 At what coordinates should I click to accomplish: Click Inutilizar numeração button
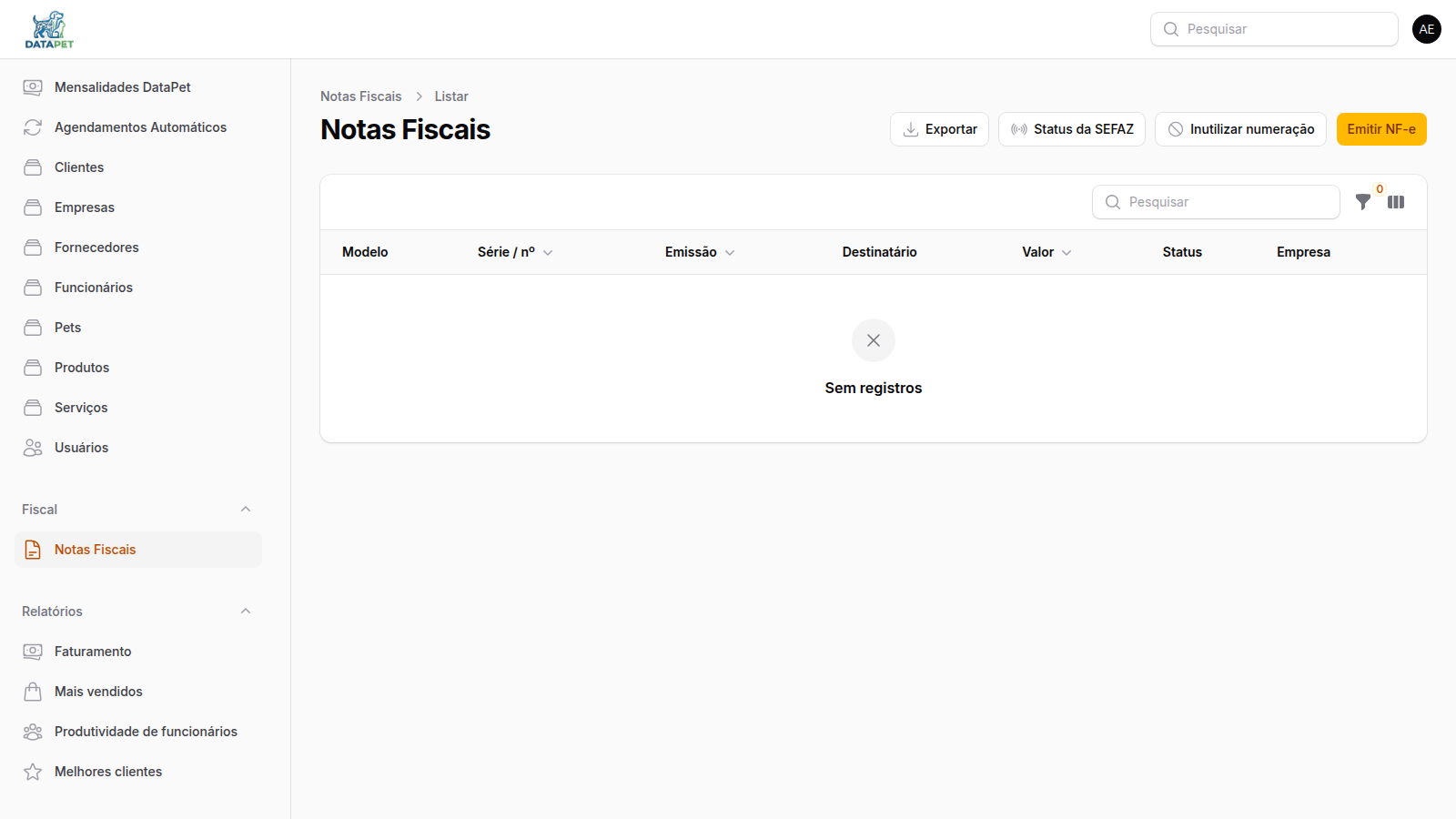(1241, 129)
